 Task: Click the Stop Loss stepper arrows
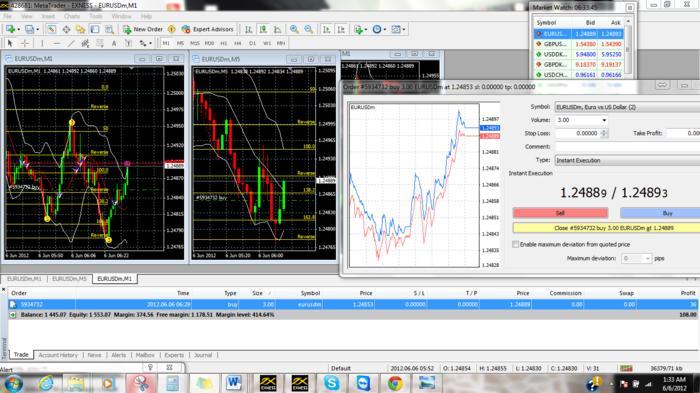pos(604,133)
